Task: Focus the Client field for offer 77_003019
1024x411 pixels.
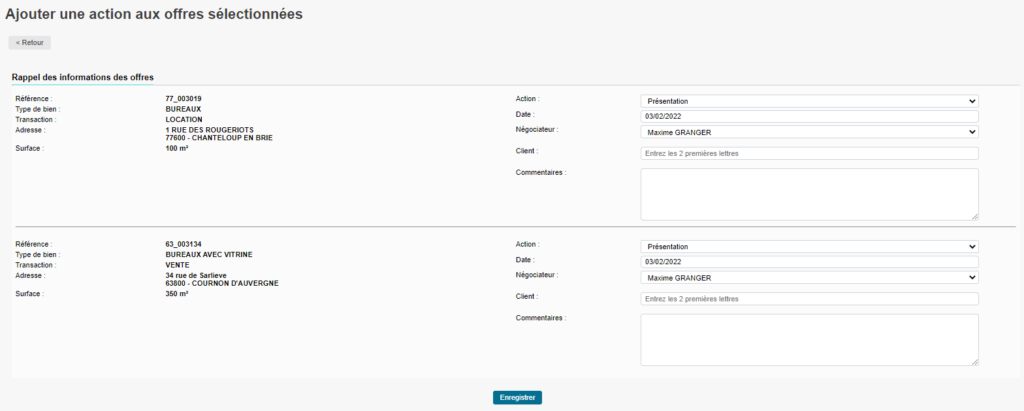Action: (x=808, y=154)
